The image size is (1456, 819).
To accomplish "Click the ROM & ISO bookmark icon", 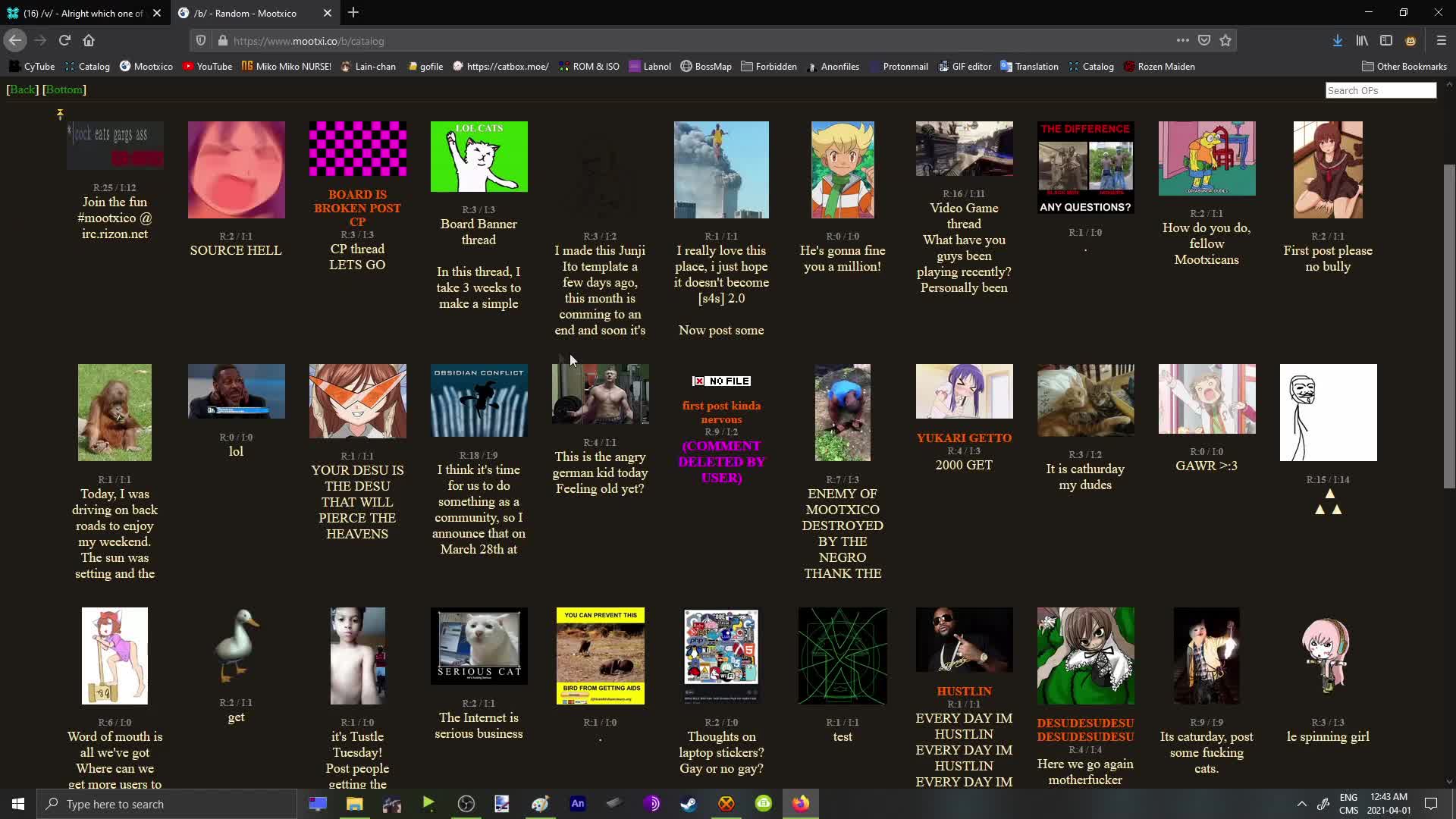I will [x=562, y=66].
